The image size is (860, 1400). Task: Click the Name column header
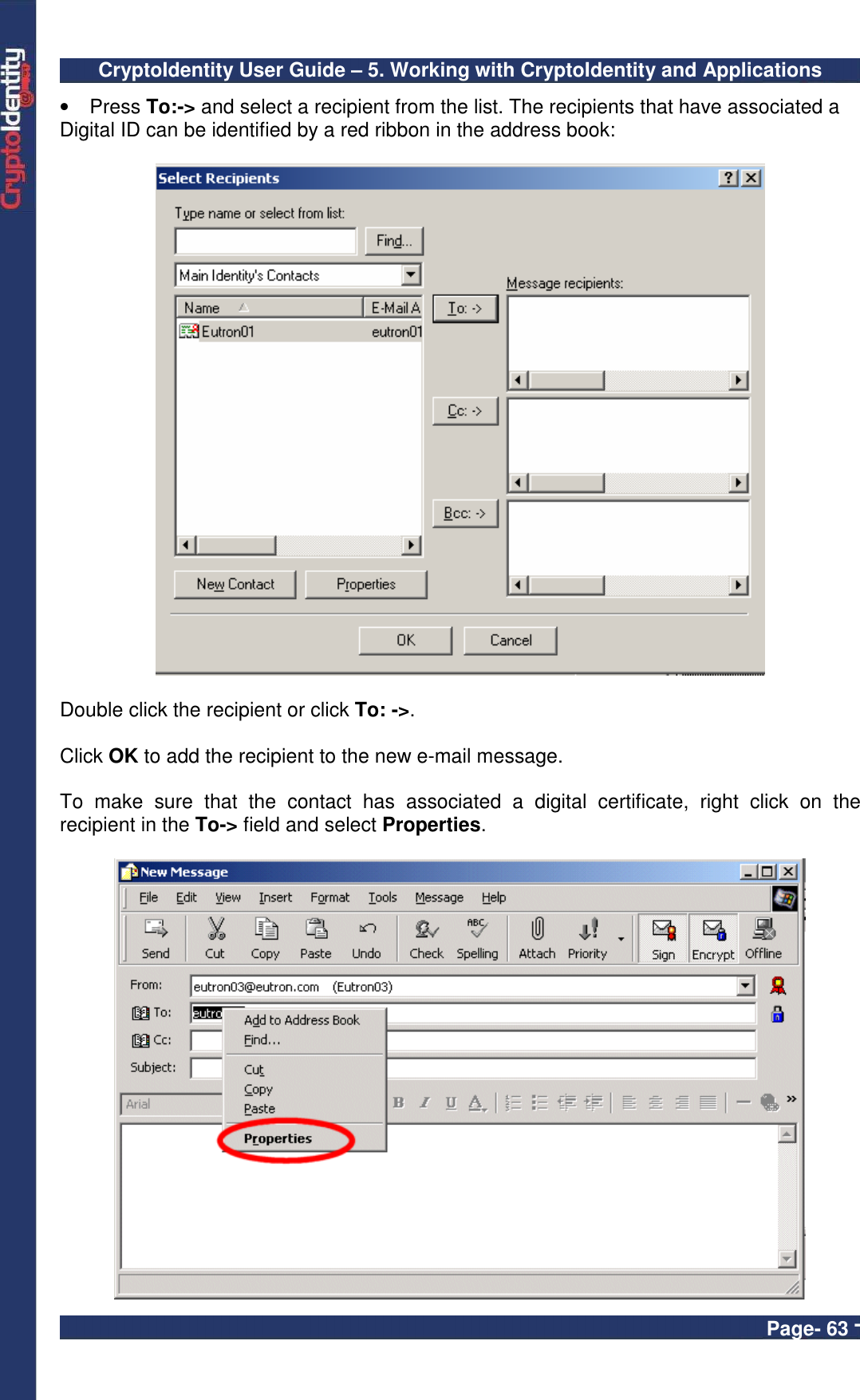[270, 308]
